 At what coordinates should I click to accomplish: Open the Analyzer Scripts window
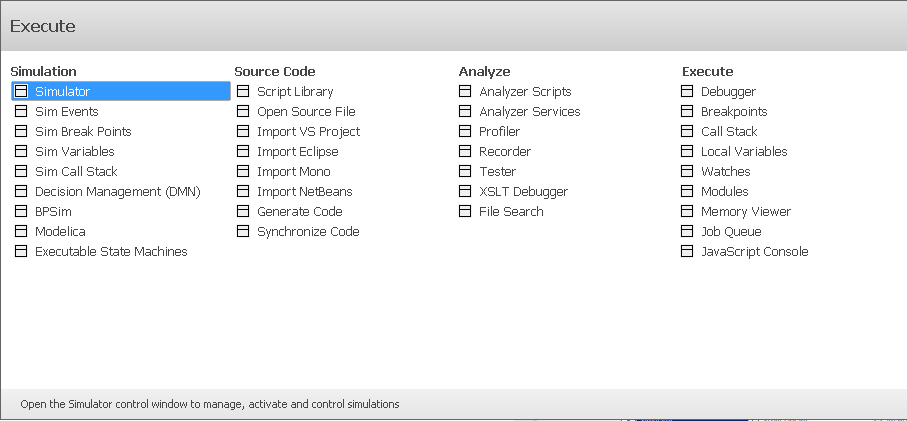click(525, 92)
